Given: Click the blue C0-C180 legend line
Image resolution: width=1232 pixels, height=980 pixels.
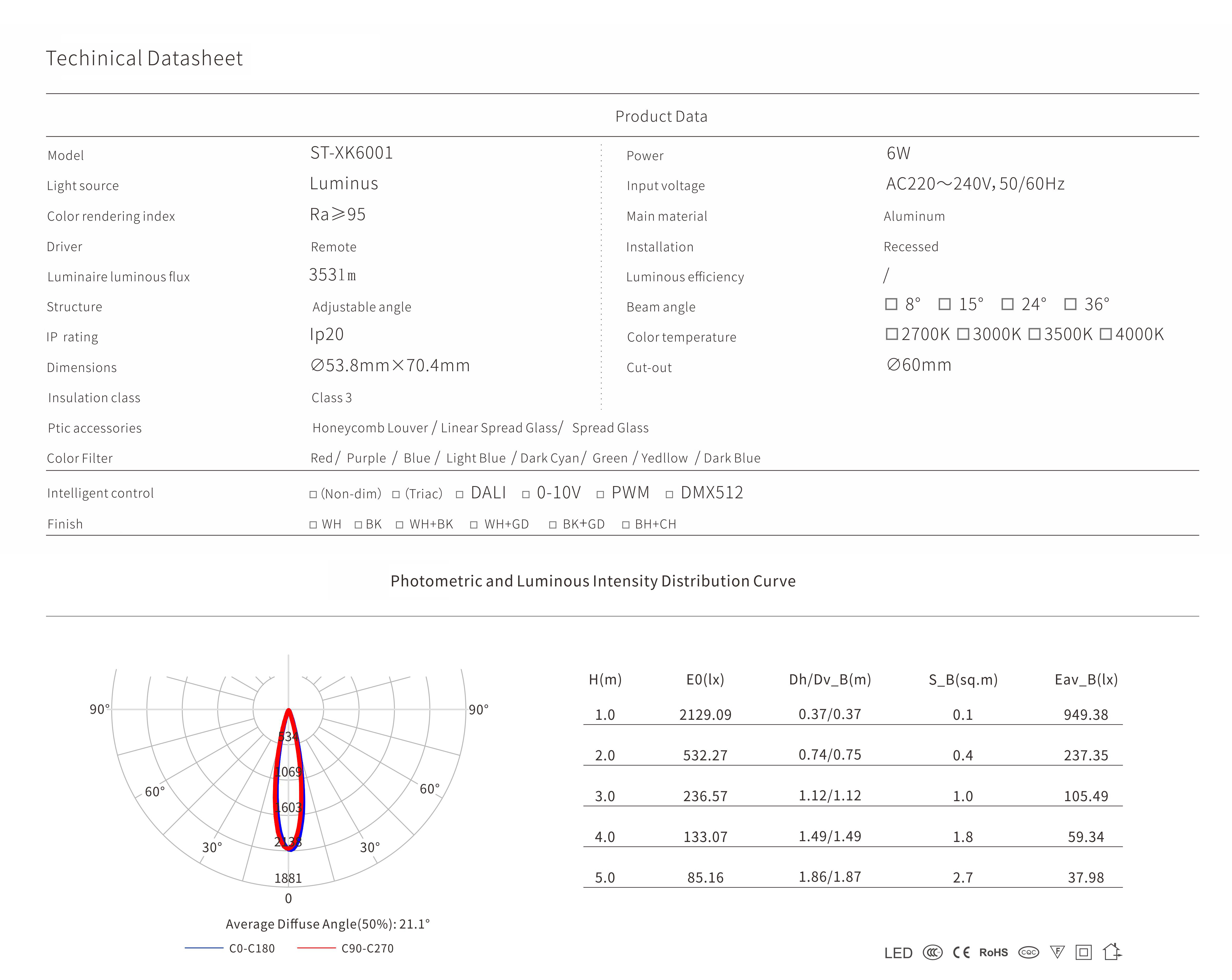Looking at the screenshot, I should tap(204, 948).
